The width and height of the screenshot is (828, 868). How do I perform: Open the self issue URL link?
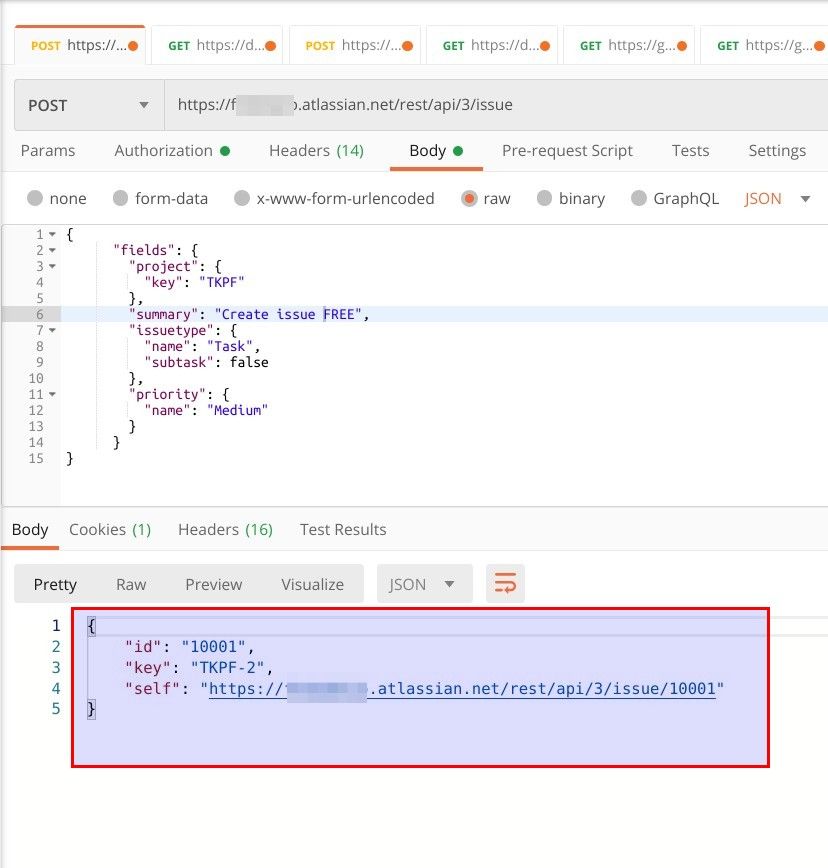tap(462, 689)
